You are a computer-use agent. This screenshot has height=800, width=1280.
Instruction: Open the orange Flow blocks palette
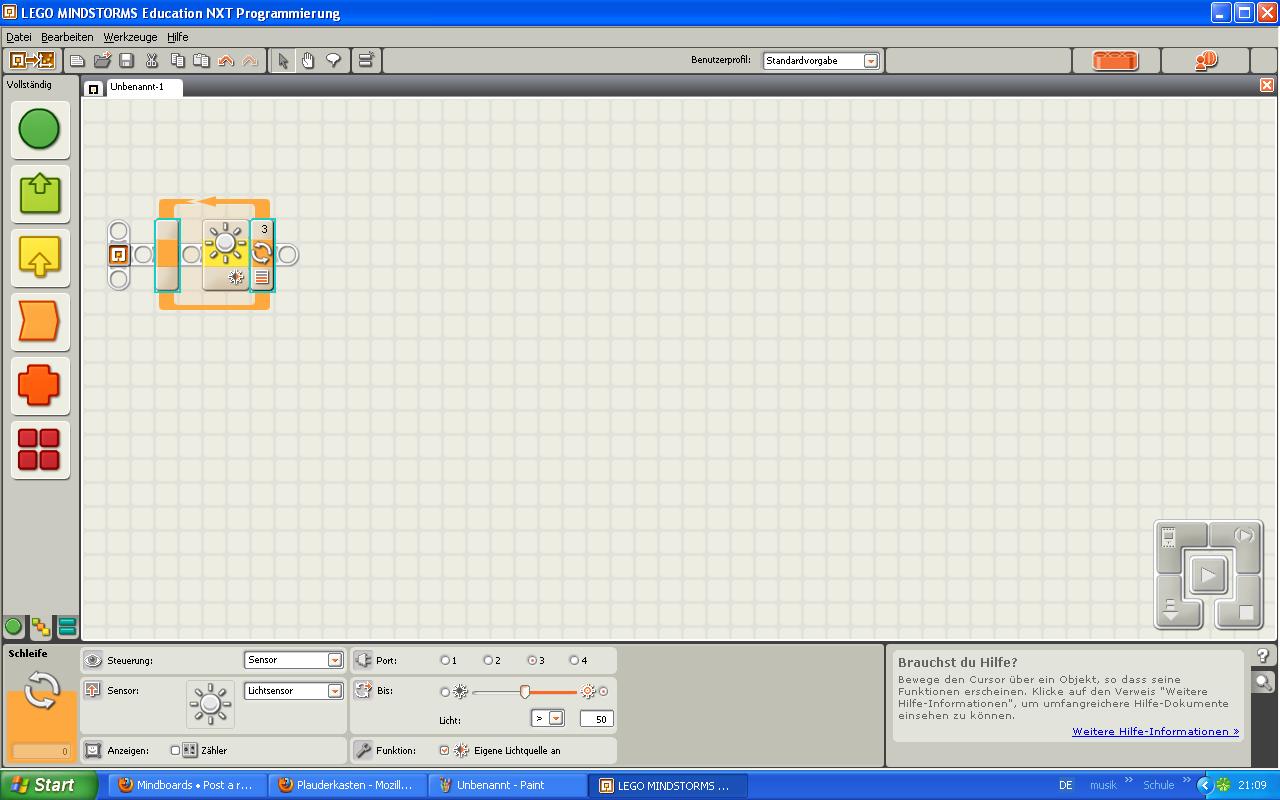tap(40, 322)
